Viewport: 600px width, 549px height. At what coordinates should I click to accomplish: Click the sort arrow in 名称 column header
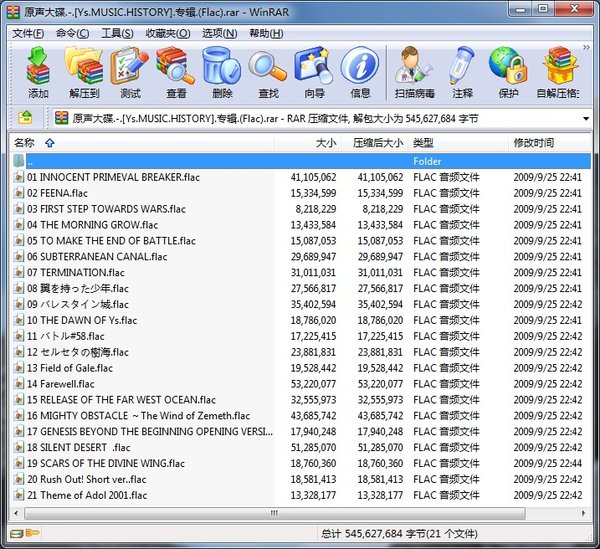pos(49,143)
